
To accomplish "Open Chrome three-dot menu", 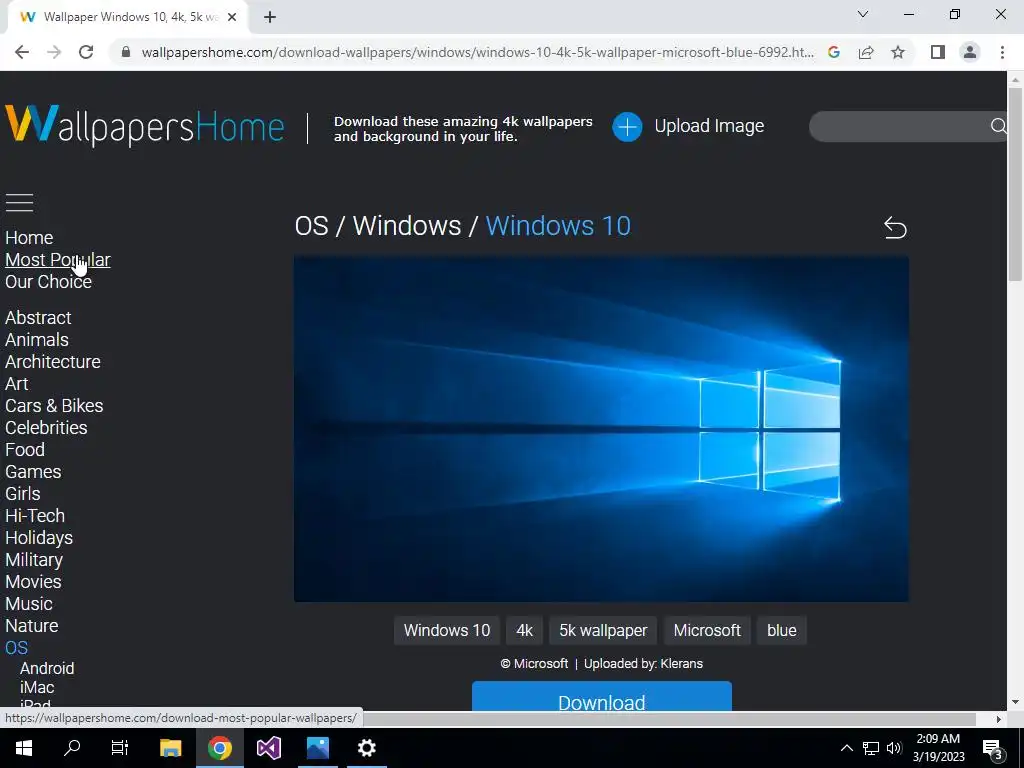I will coord(1002,52).
